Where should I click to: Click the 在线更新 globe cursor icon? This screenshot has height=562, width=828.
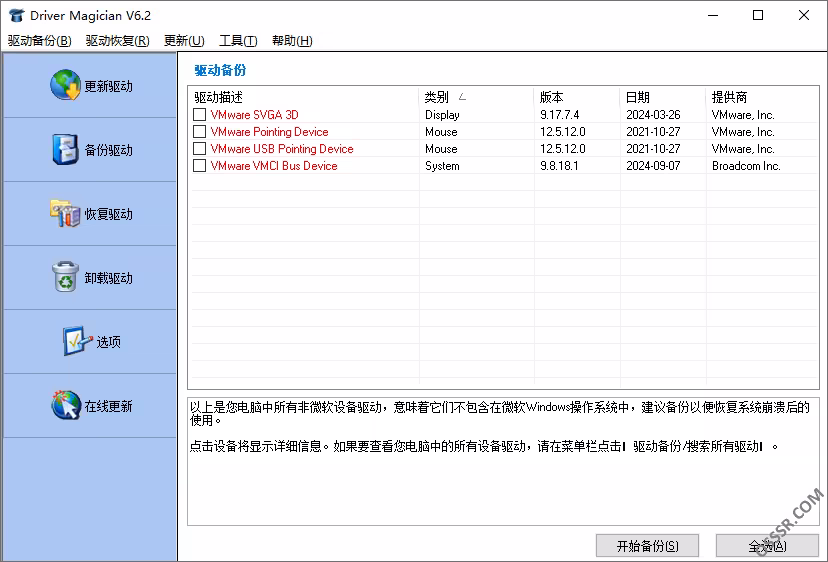[x=65, y=405]
